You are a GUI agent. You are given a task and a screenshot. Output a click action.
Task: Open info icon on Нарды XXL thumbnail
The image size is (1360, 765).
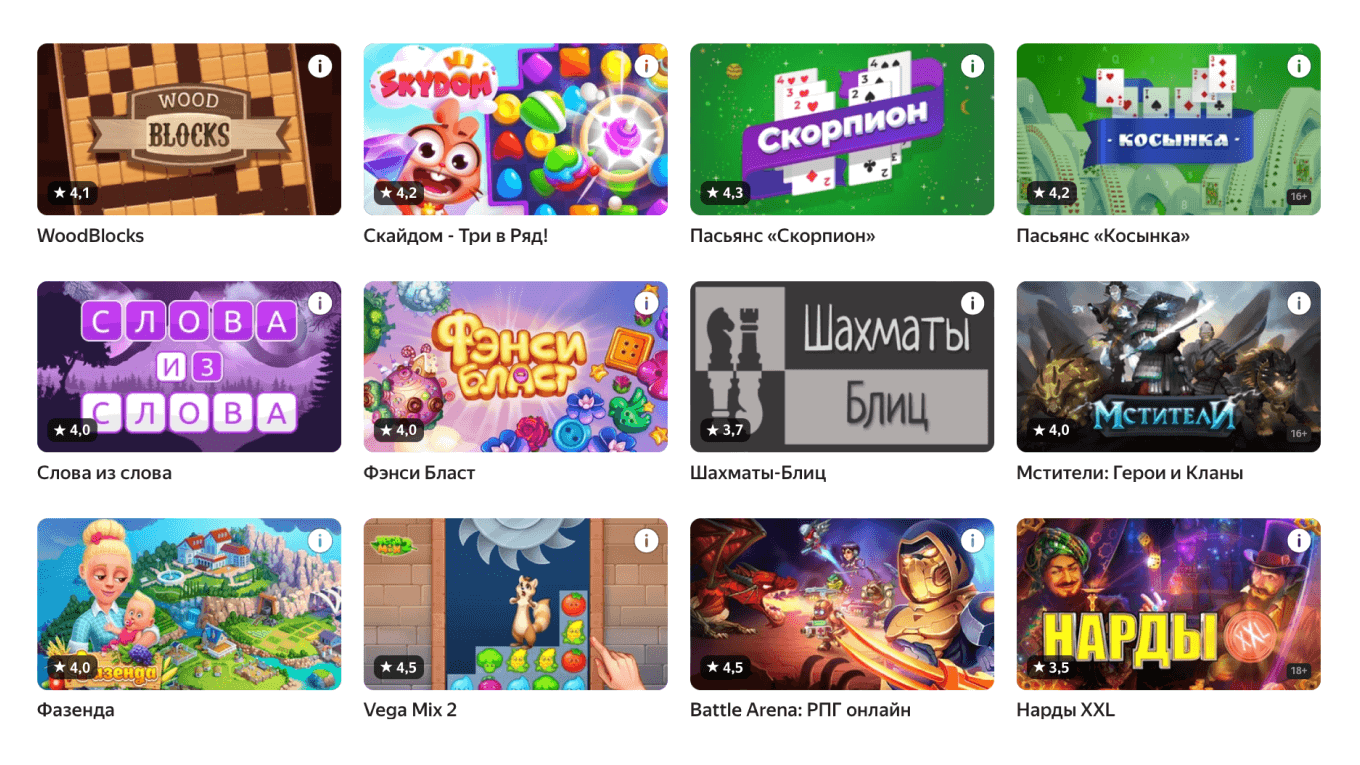coord(1298,540)
